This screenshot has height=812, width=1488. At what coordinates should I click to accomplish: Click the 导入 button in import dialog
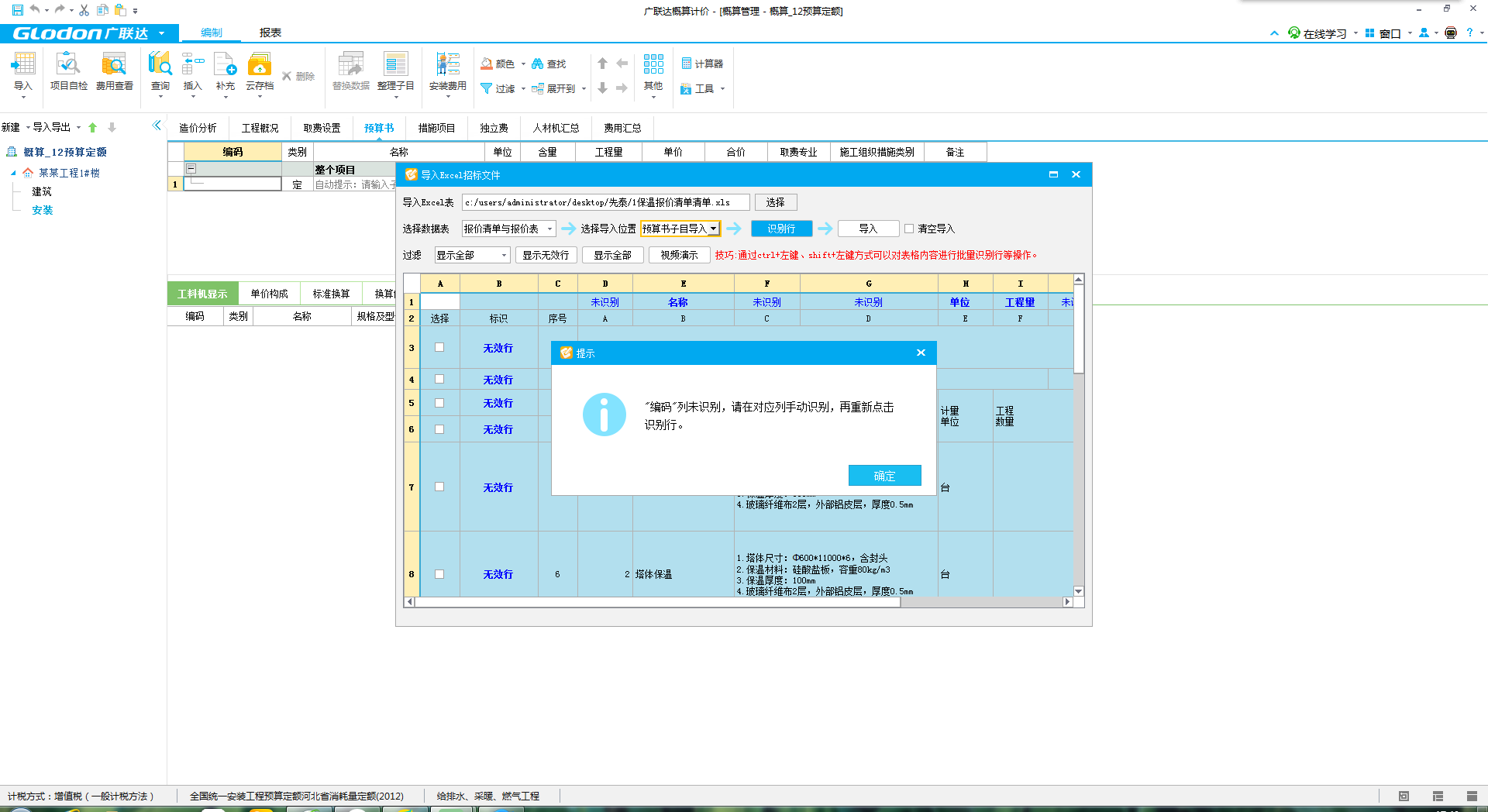[x=868, y=229]
